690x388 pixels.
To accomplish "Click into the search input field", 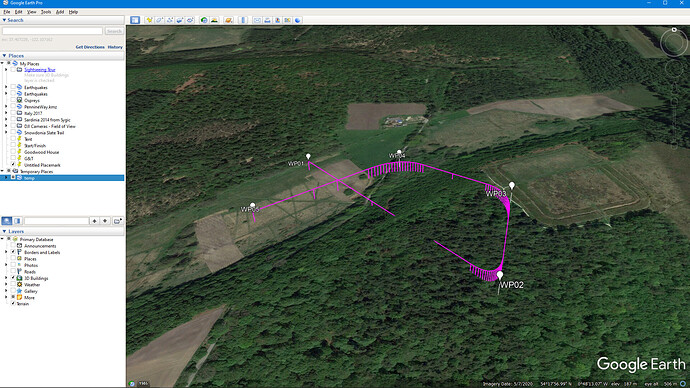I will click(x=52, y=31).
